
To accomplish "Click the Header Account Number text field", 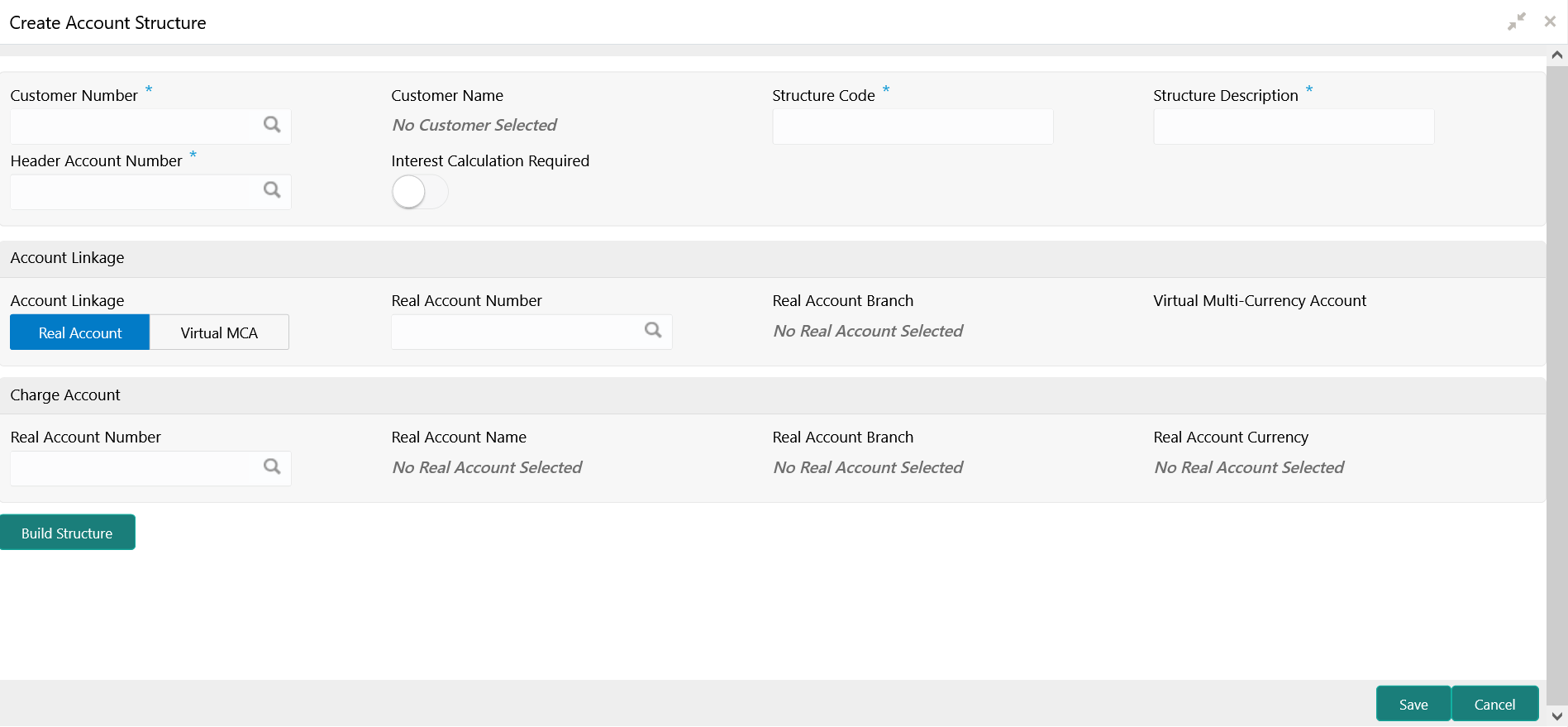I will point(130,192).
